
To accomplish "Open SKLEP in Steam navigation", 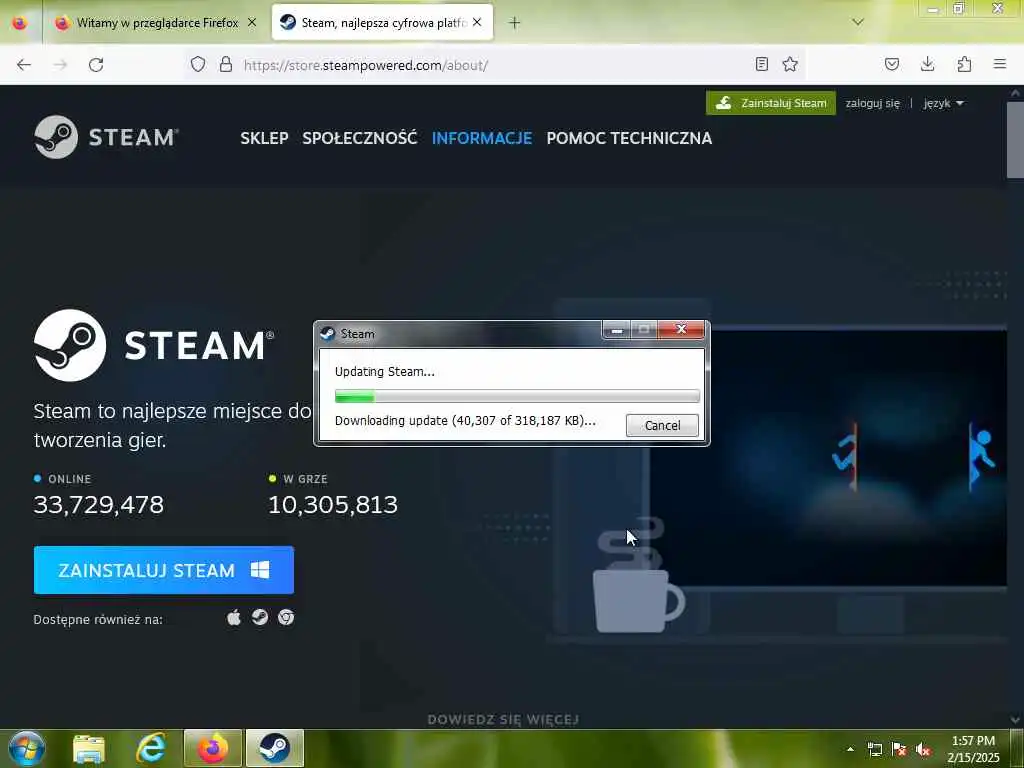I will point(264,138).
